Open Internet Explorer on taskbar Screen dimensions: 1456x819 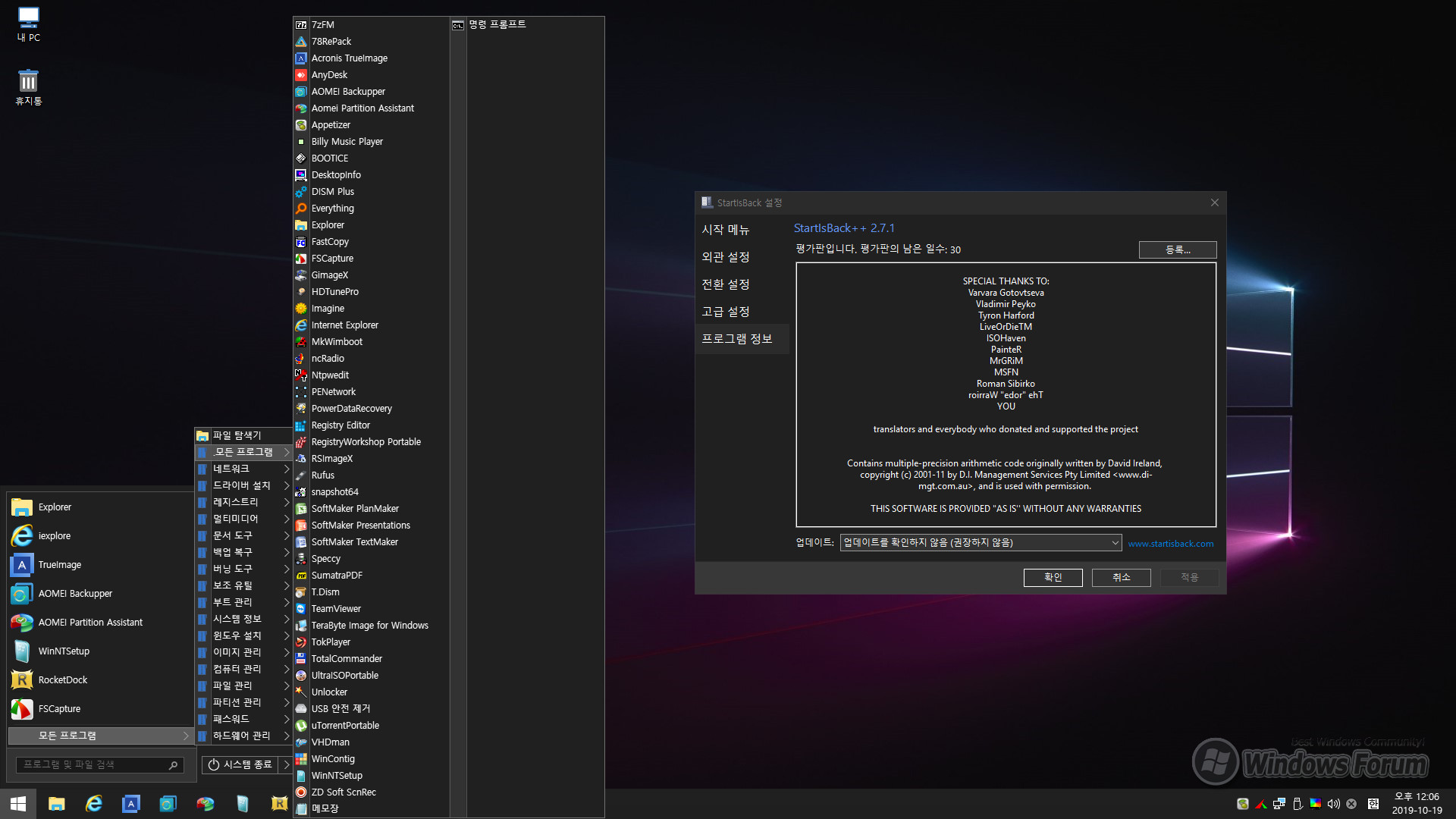[x=93, y=804]
